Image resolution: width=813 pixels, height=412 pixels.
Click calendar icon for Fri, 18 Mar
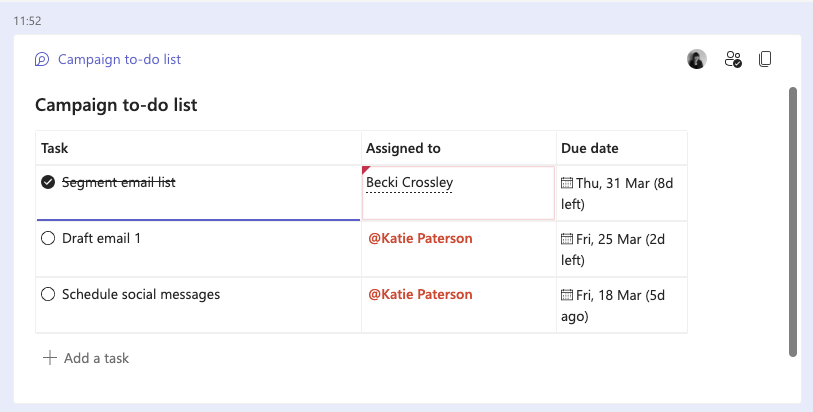[x=567, y=295]
